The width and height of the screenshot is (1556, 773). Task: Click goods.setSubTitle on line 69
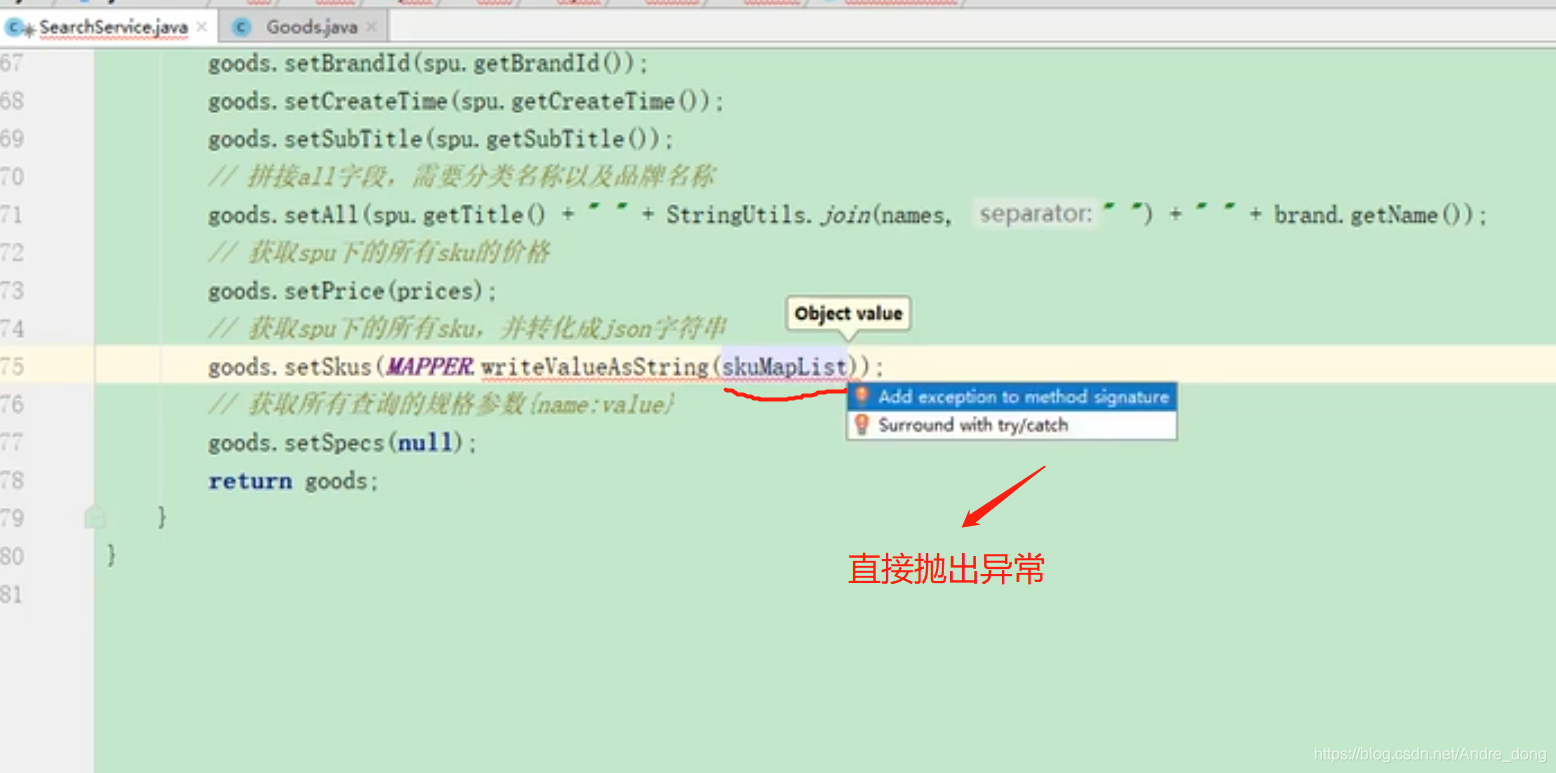318,140
